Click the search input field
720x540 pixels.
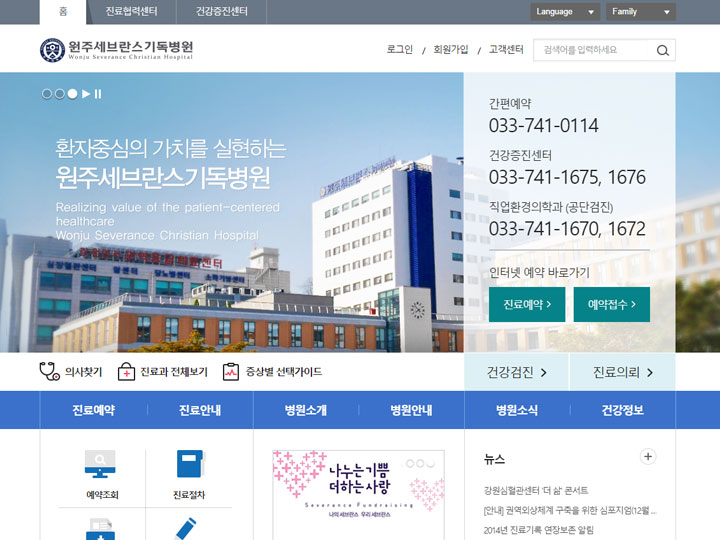coord(592,50)
